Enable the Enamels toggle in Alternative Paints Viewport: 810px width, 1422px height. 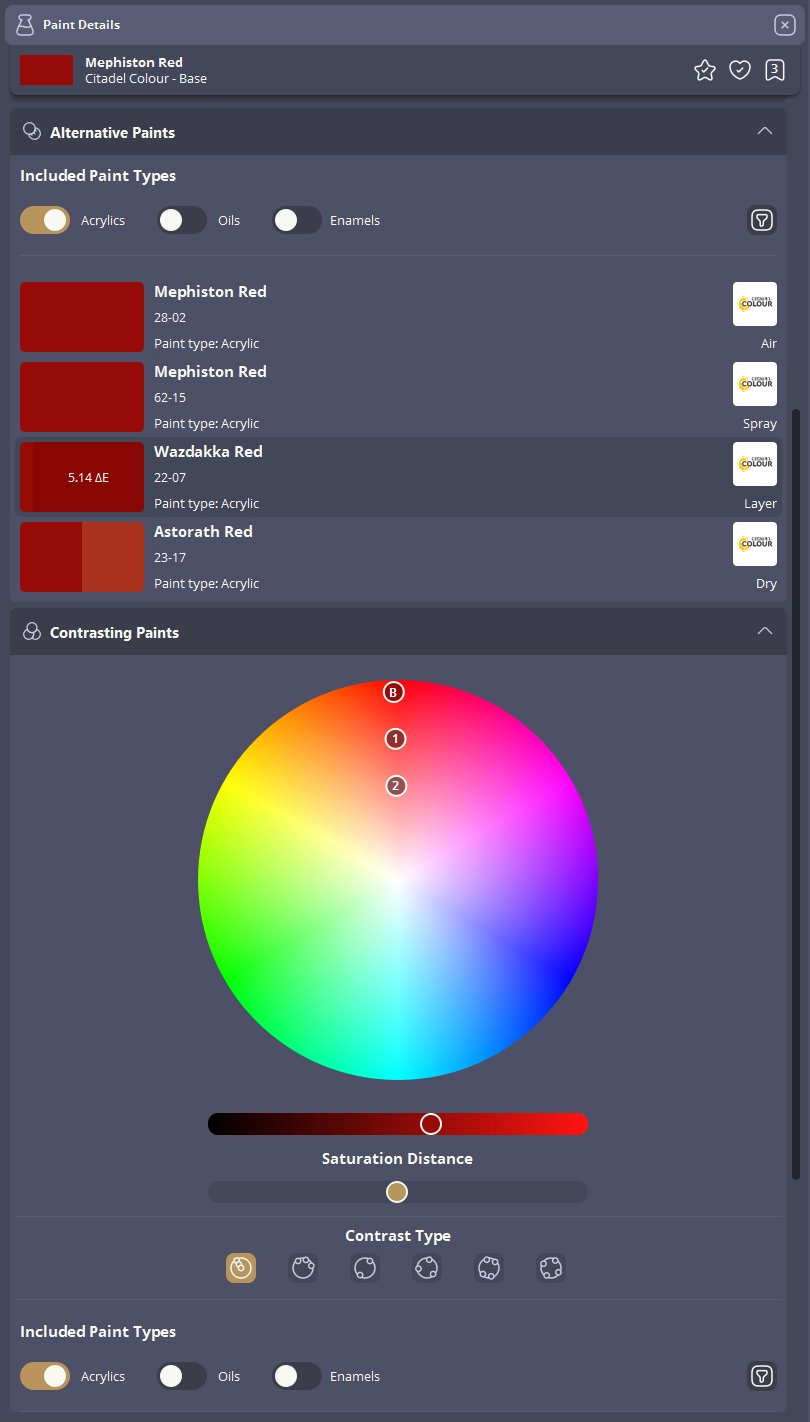(x=296, y=220)
